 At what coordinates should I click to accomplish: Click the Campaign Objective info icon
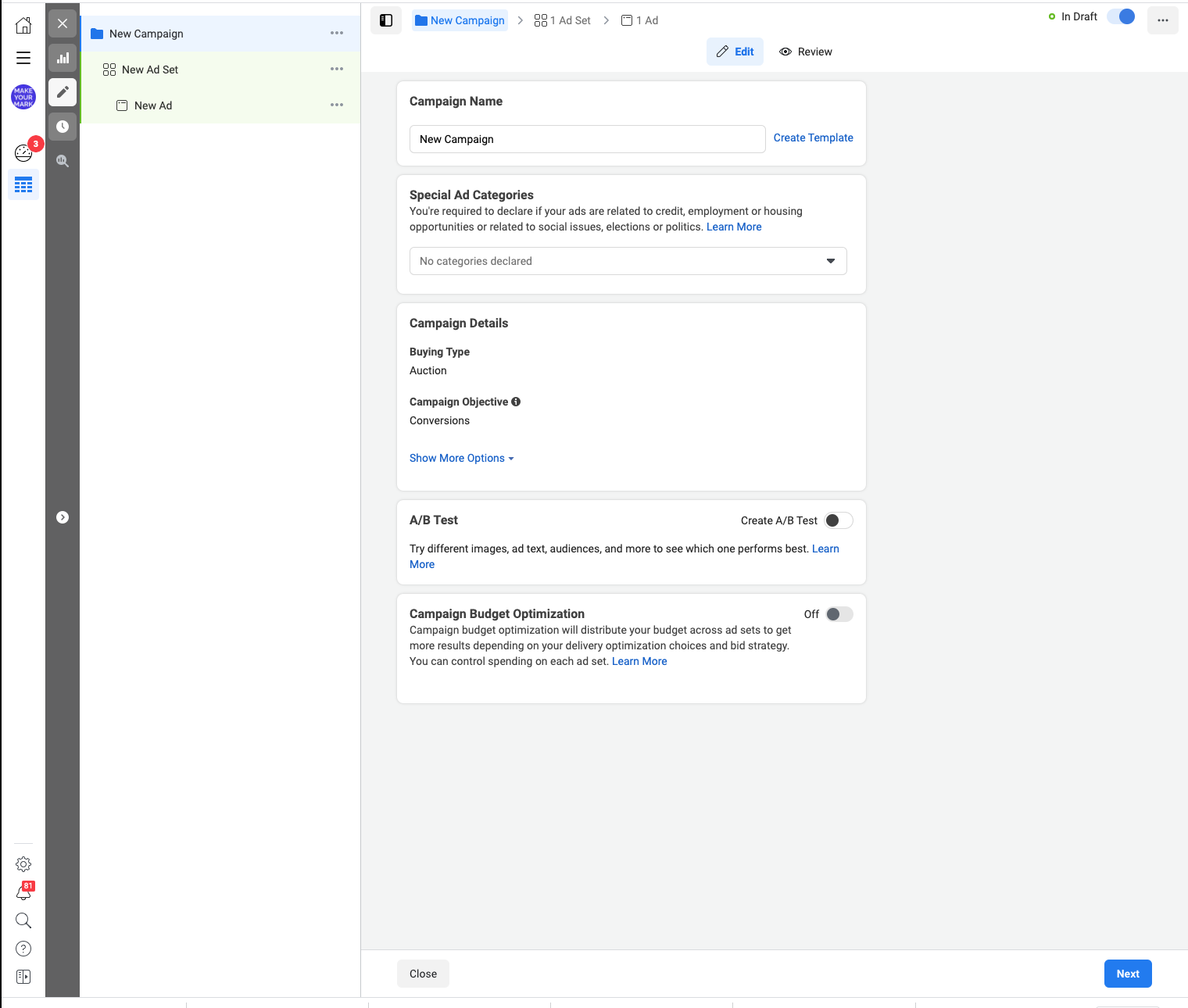click(516, 402)
